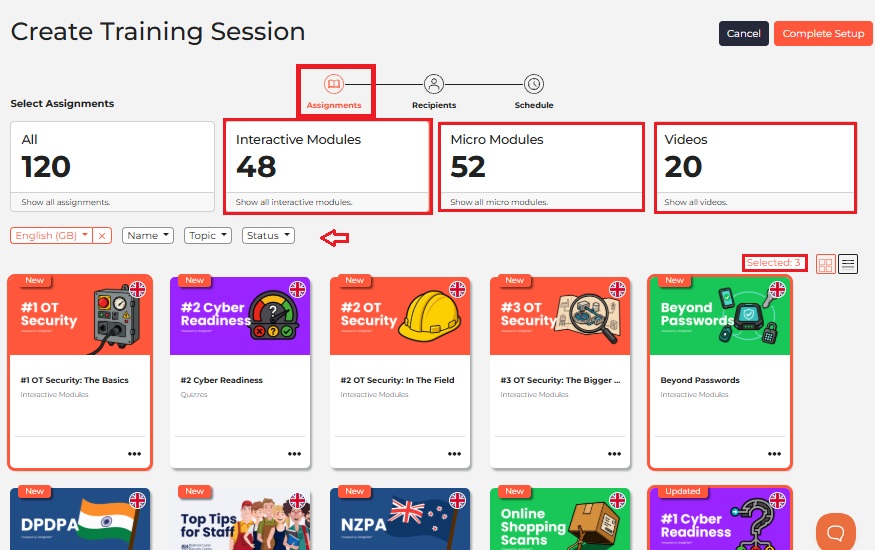Clear the English (GB) language filter

pos(102,235)
